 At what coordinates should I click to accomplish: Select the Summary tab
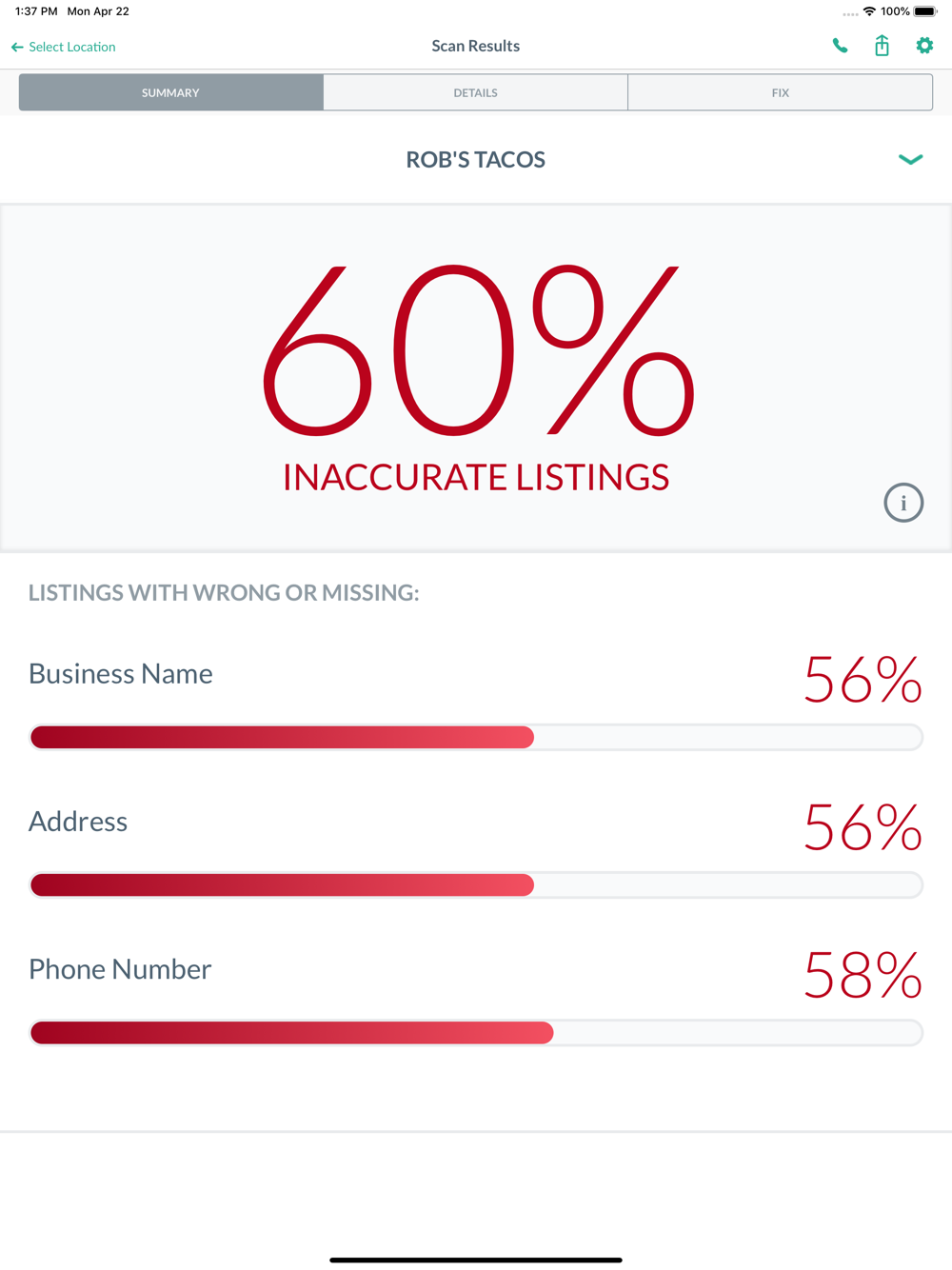click(x=171, y=92)
